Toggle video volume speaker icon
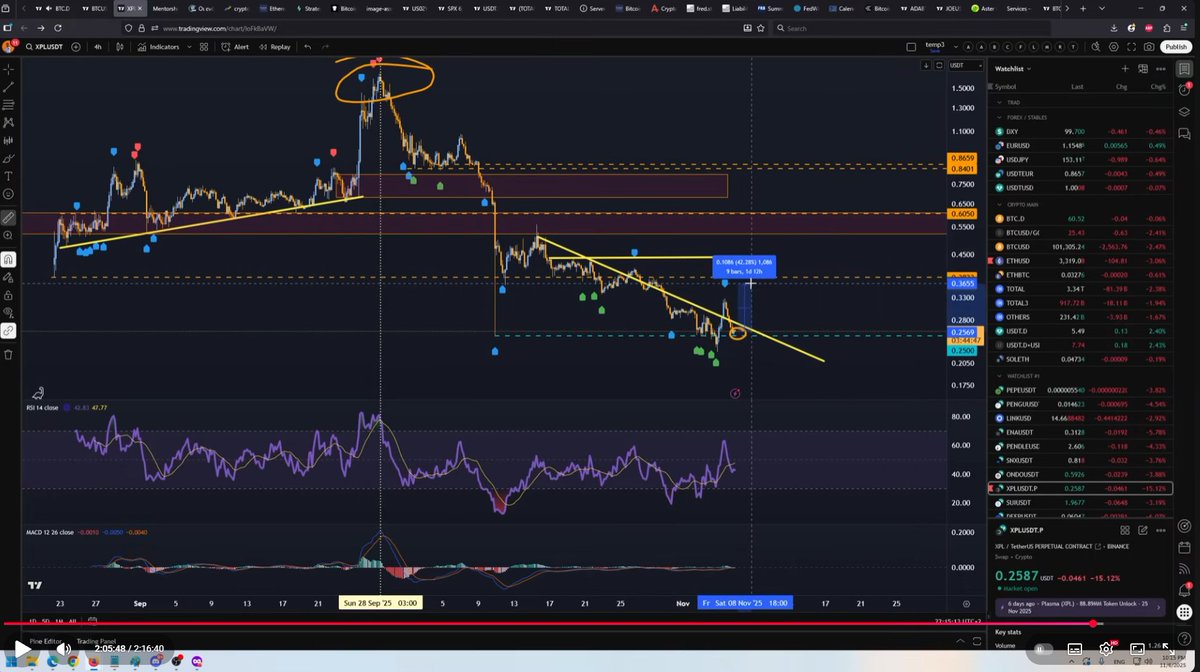The width and height of the screenshot is (1200, 672). pos(64,649)
